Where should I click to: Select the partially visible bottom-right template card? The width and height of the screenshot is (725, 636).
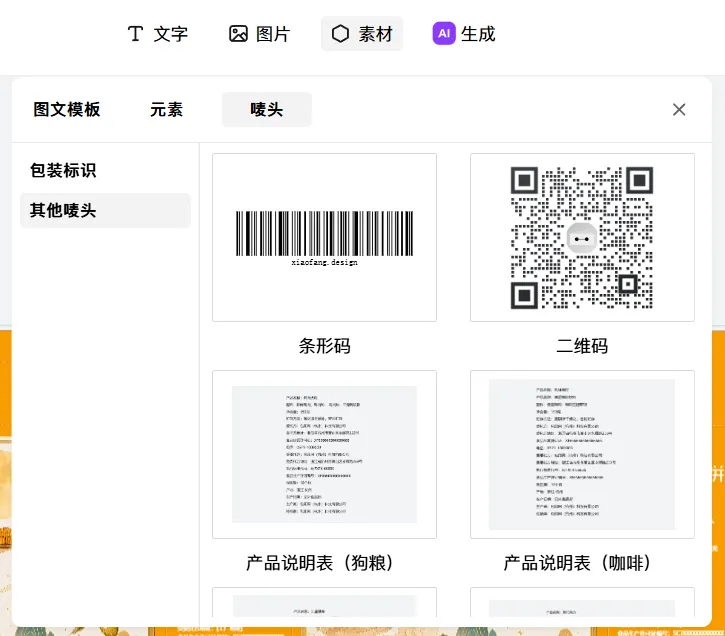coord(582,602)
